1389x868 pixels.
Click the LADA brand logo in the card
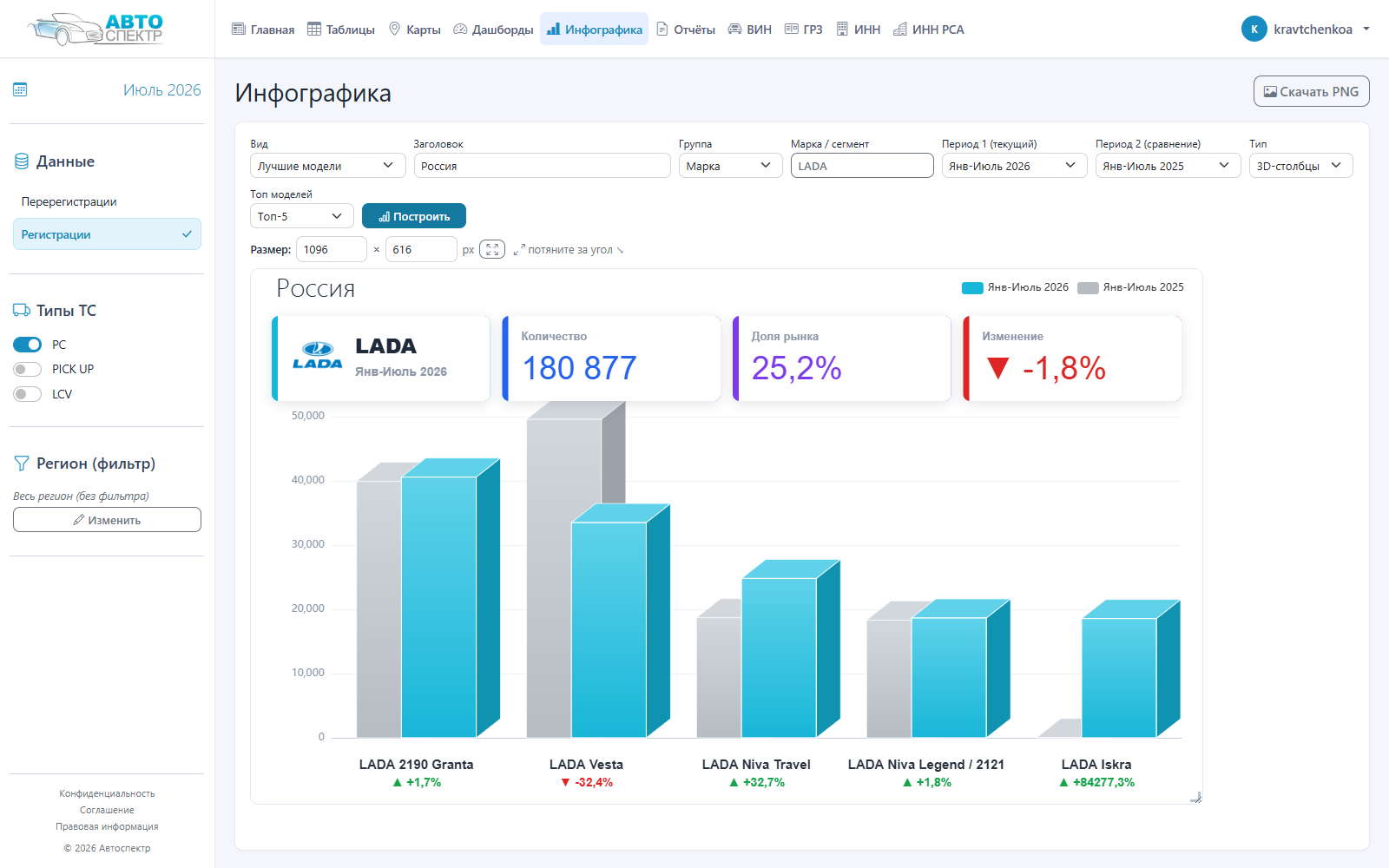pos(318,356)
